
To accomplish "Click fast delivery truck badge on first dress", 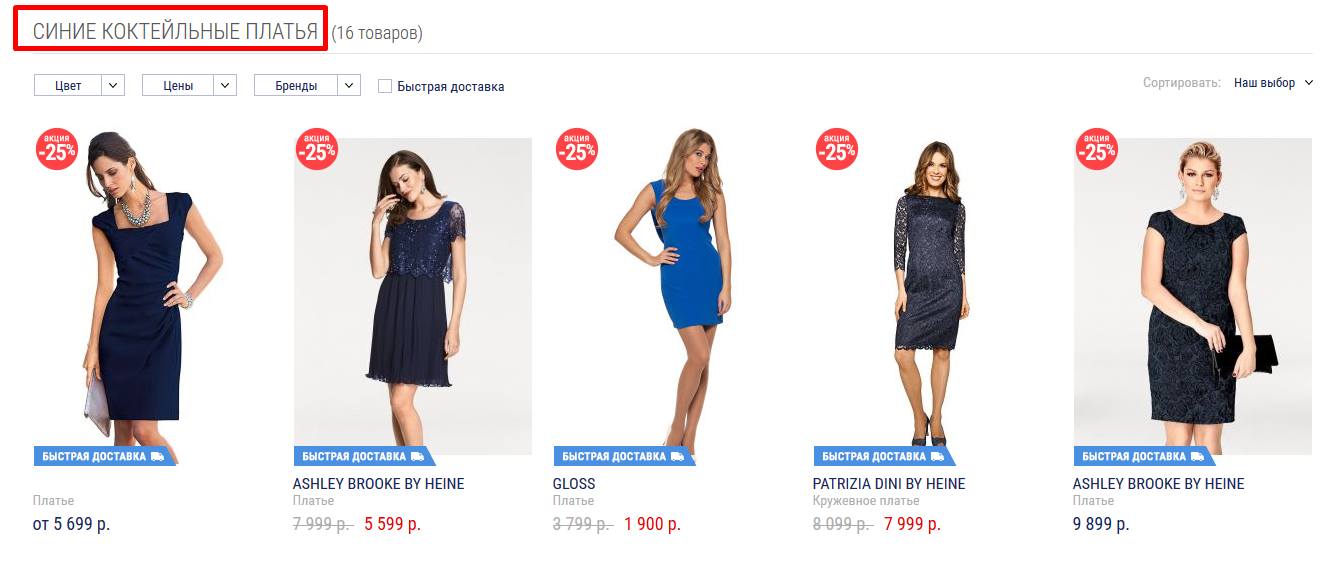I will pos(104,456).
